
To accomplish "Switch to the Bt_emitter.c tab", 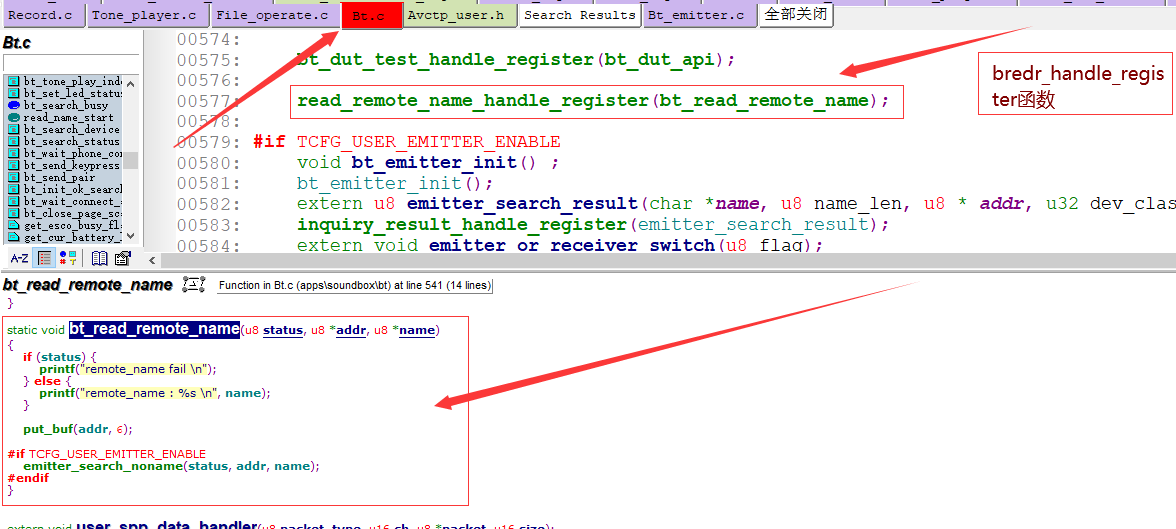I will pyautogui.click(x=700, y=15).
